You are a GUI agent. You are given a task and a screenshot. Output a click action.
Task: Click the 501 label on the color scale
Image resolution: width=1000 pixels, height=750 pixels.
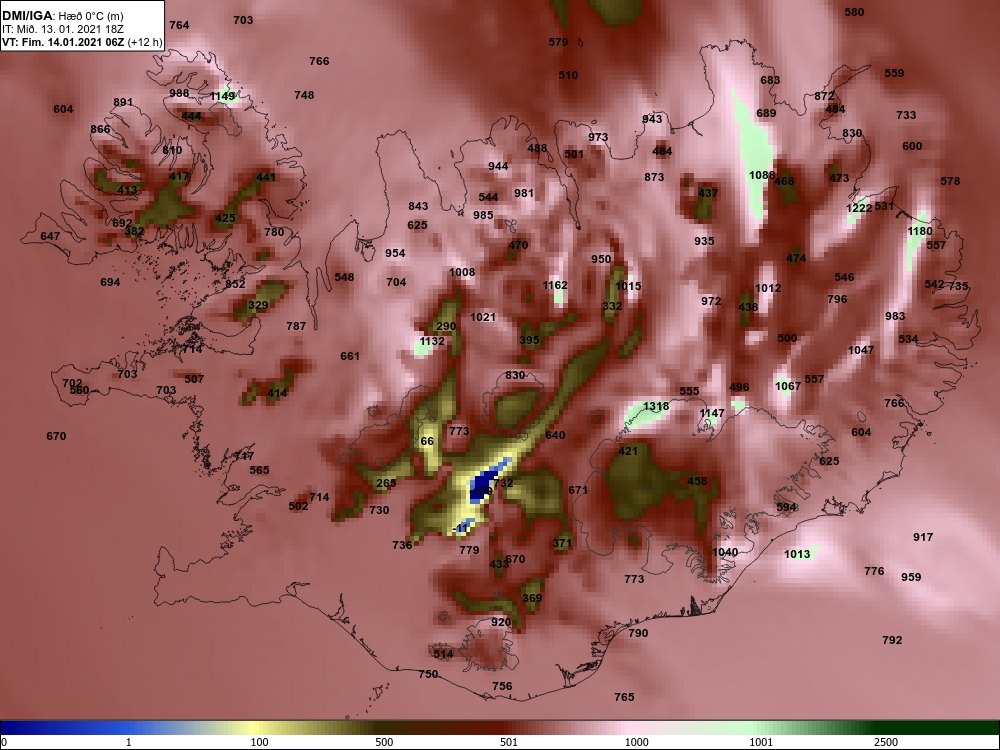509,742
